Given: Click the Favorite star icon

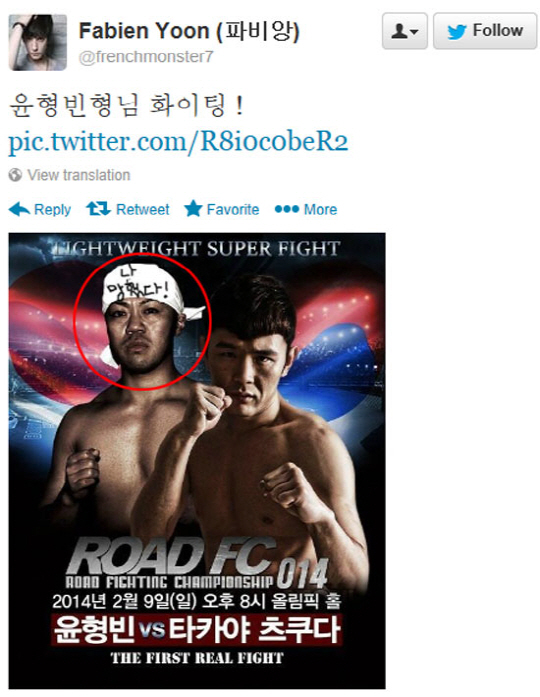Looking at the screenshot, I should coord(193,208).
